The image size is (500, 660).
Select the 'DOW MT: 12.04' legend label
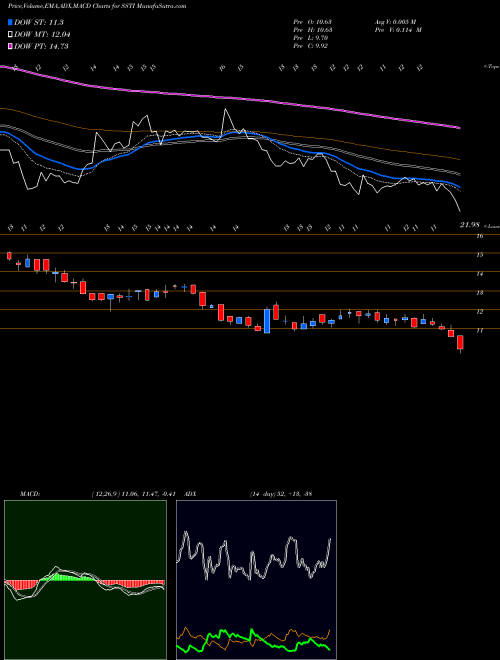pos(42,35)
